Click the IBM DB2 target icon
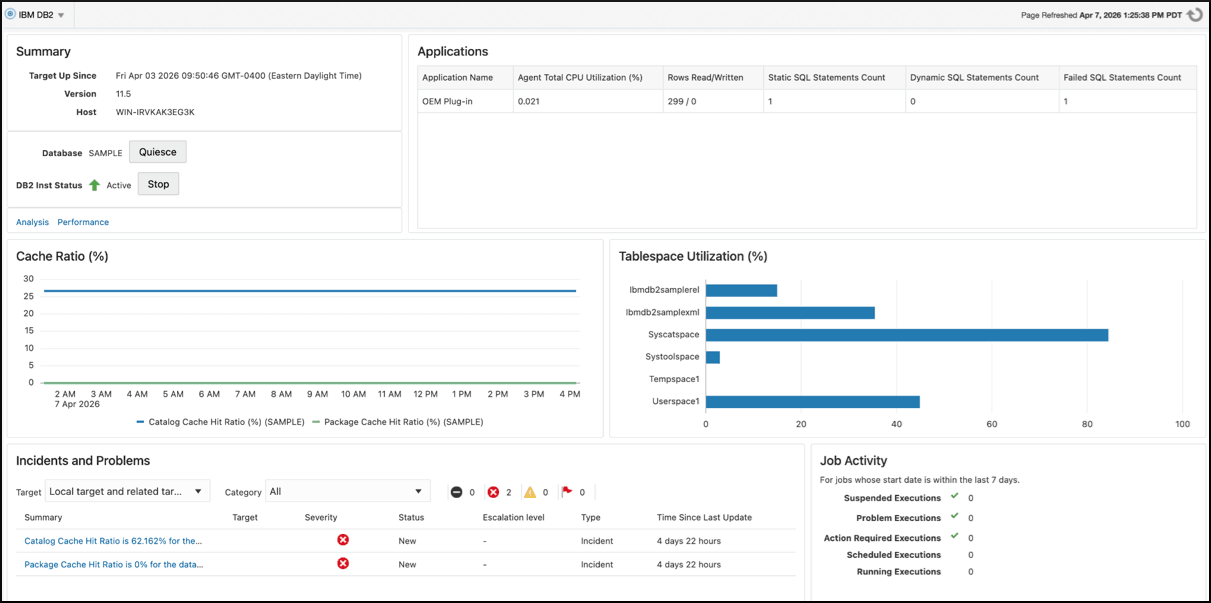The width and height of the screenshot is (1211, 603). (10, 15)
